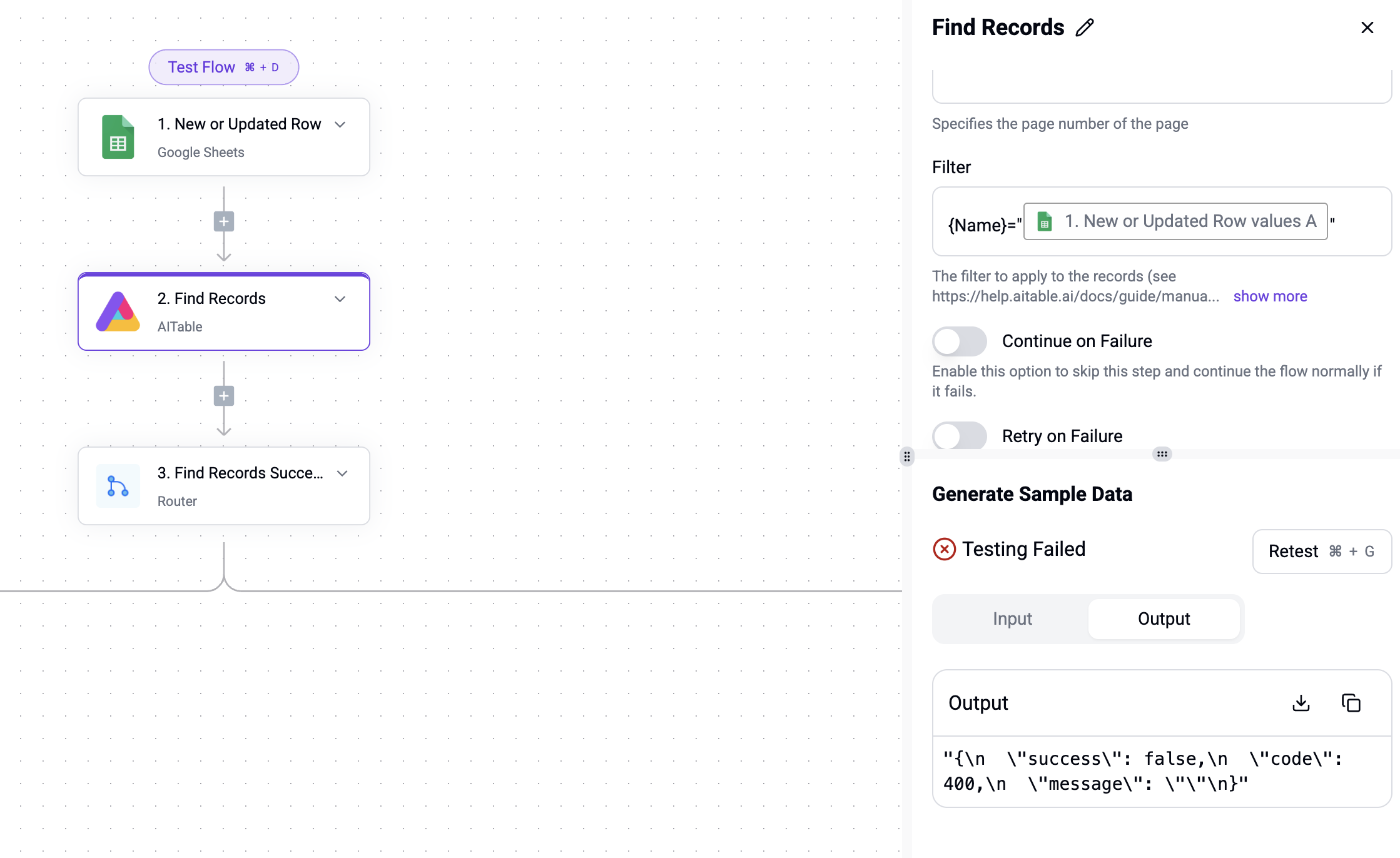Close the Find Records side panel
Viewport: 1400px width, 858px height.
1367,28
